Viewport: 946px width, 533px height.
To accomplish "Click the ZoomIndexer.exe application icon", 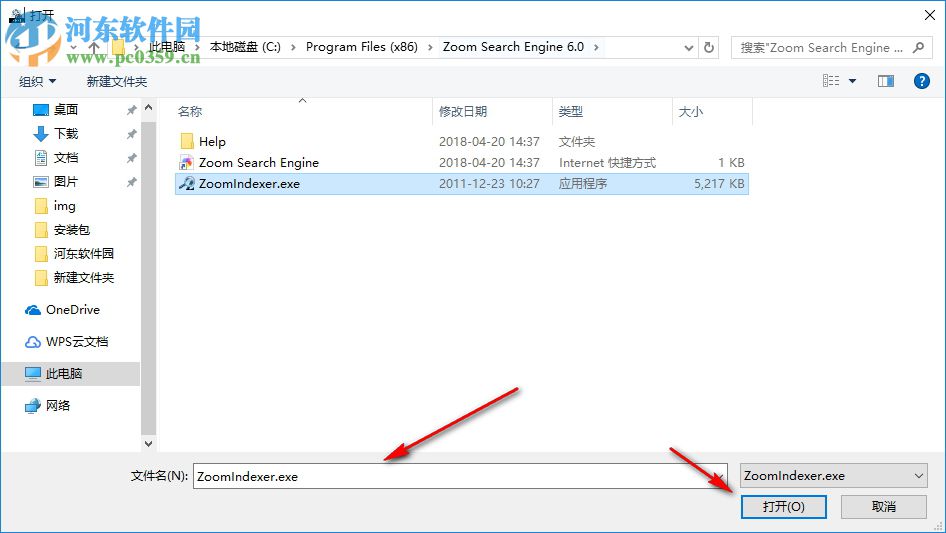I will point(187,184).
